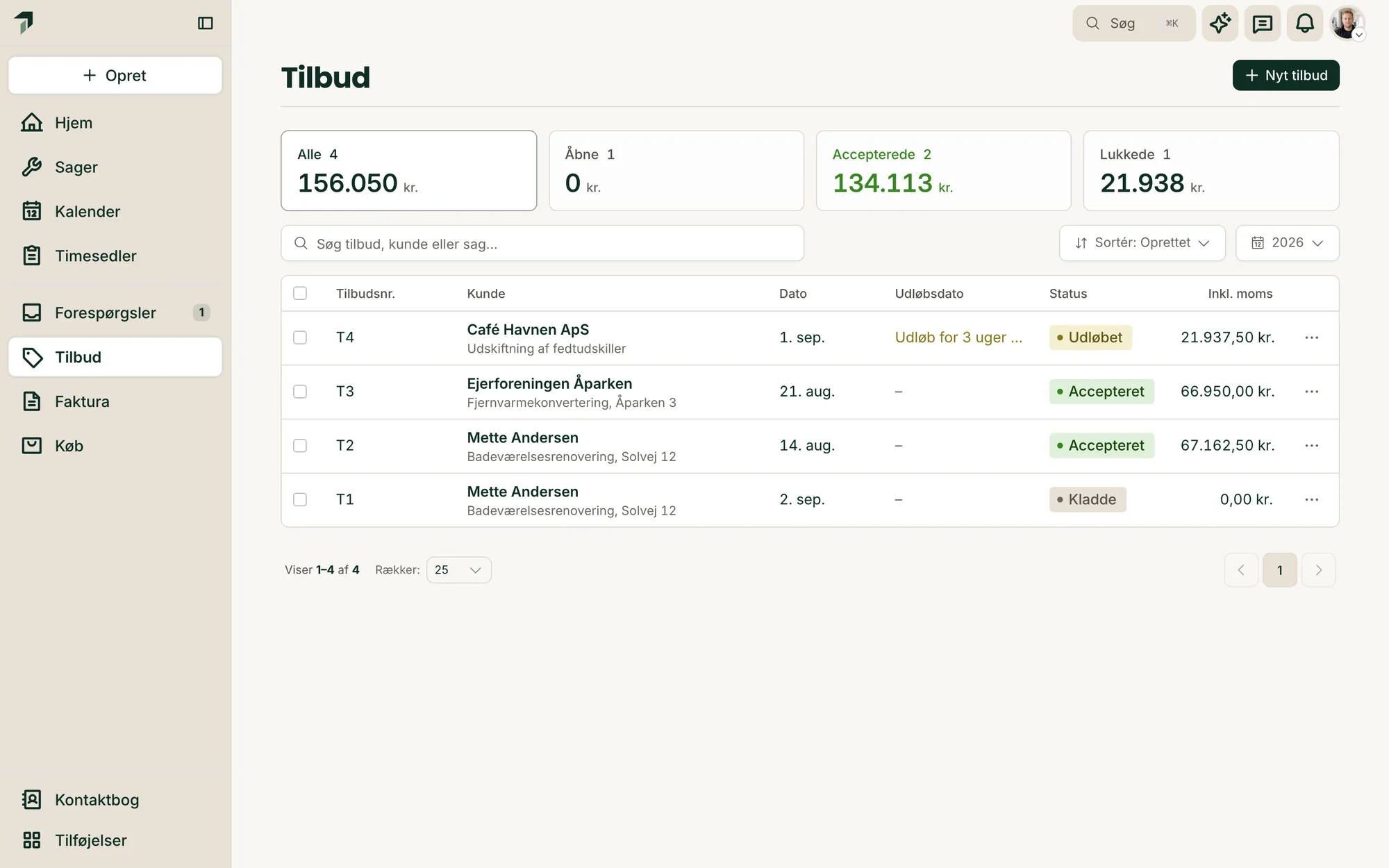Open the user profile avatar menu
This screenshot has width=1389, height=868.
pyautogui.click(x=1347, y=24)
